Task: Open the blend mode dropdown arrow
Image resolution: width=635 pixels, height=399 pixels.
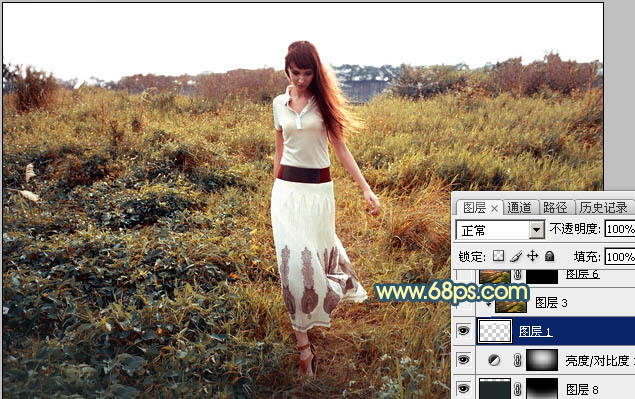Action: click(x=537, y=230)
